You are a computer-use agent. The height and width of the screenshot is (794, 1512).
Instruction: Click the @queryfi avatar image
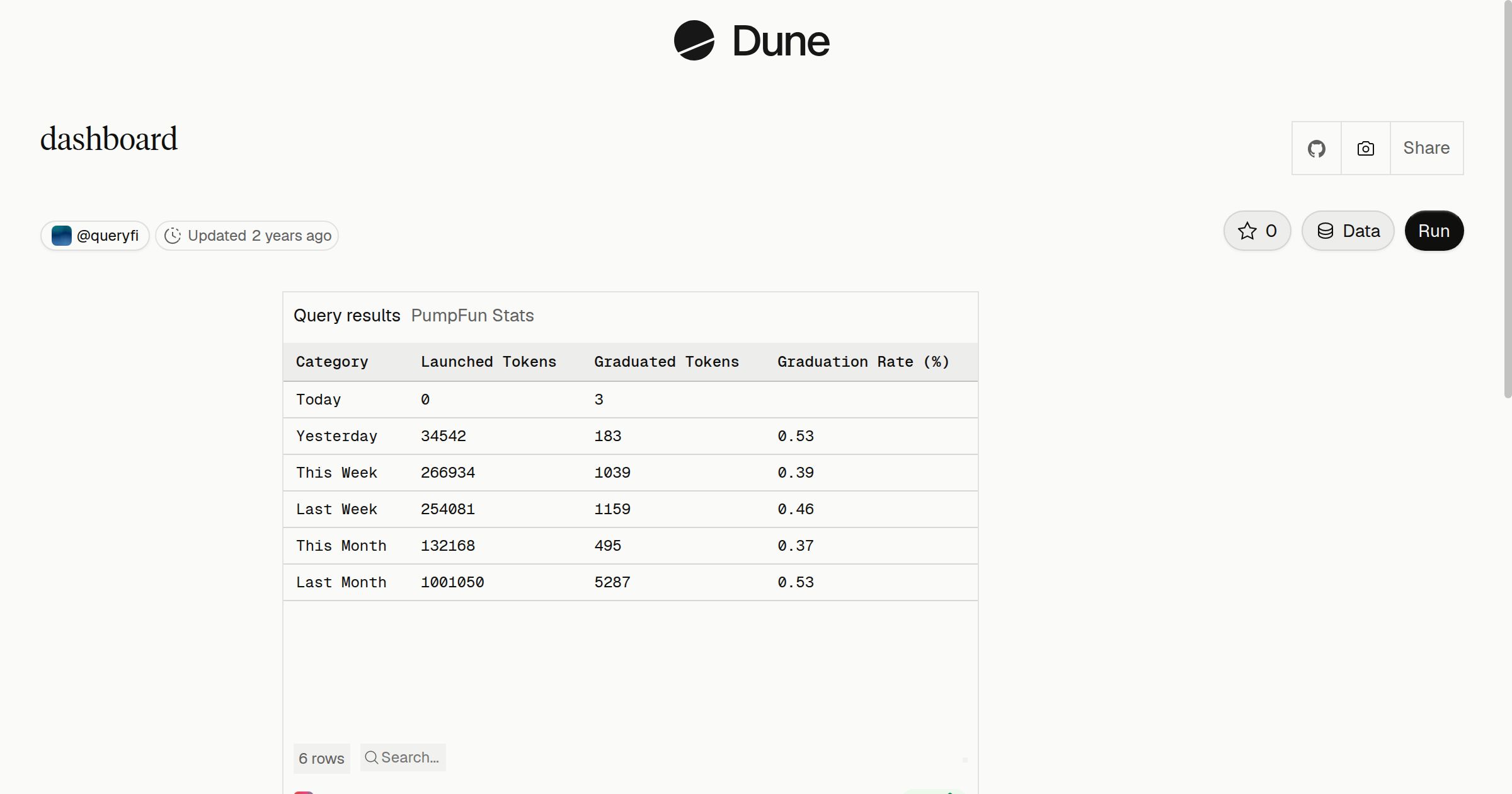[x=61, y=236]
